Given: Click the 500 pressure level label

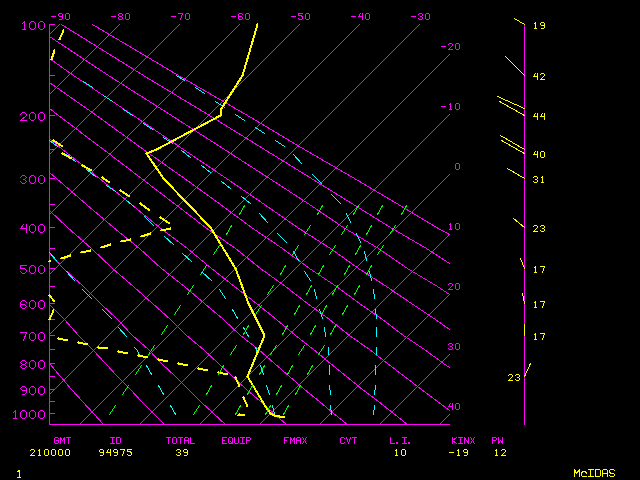Looking at the screenshot, I should tap(33, 269).
